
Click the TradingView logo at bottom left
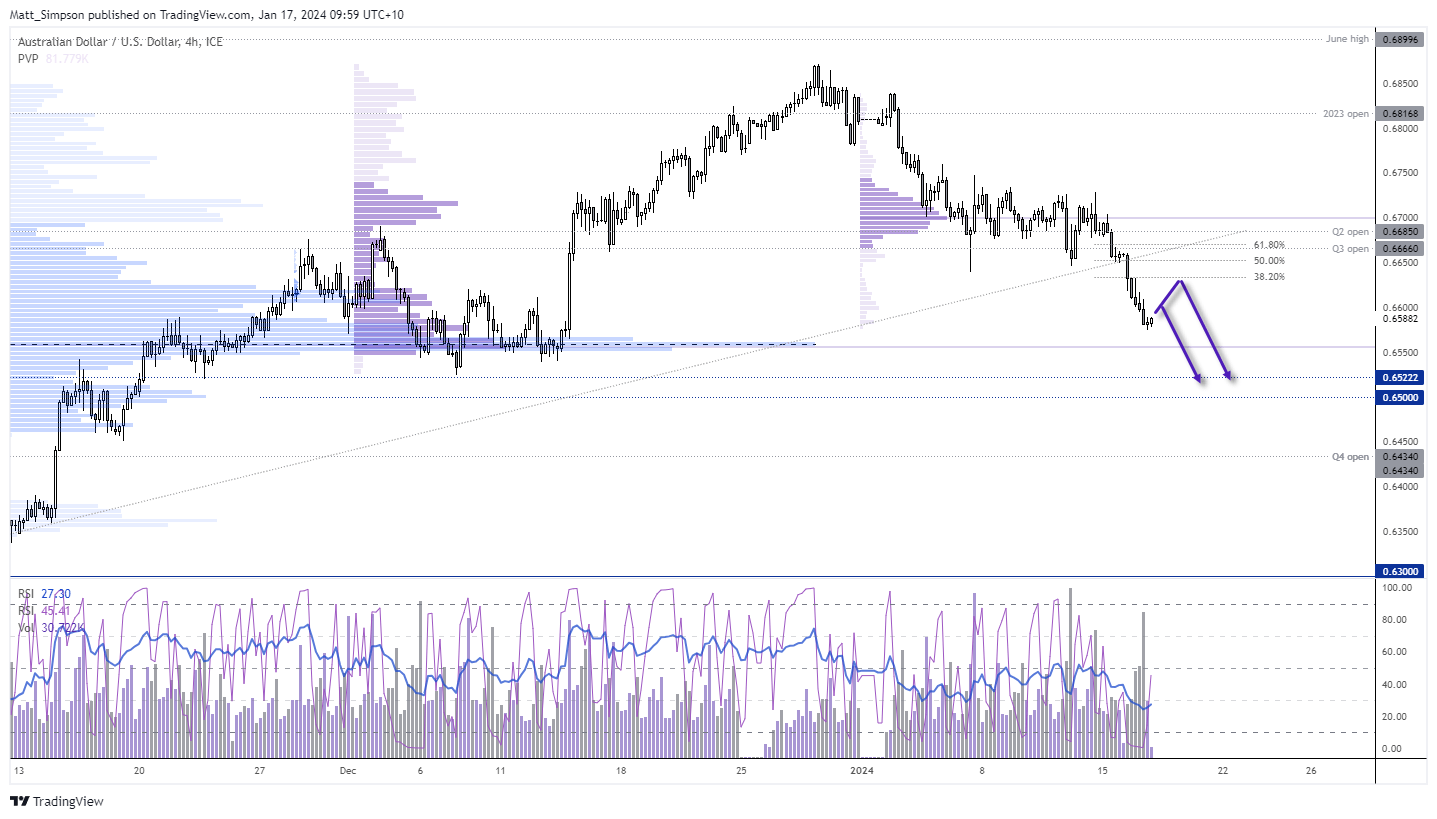pyautogui.click(x=57, y=801)
